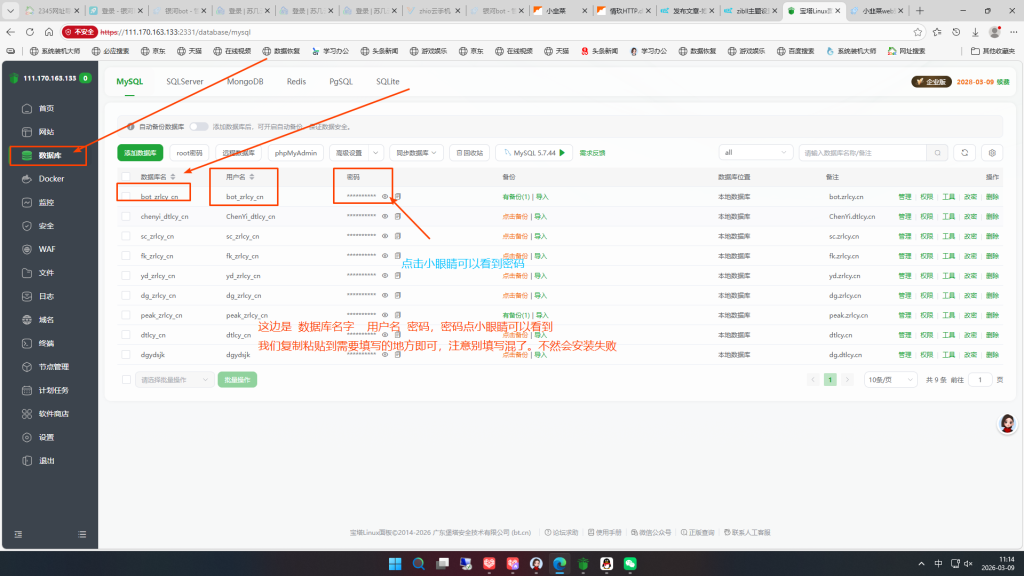1024x576 pixels.
Task: Check the box for sc_zrlcy_cn row
Action: tap(126, 237)
